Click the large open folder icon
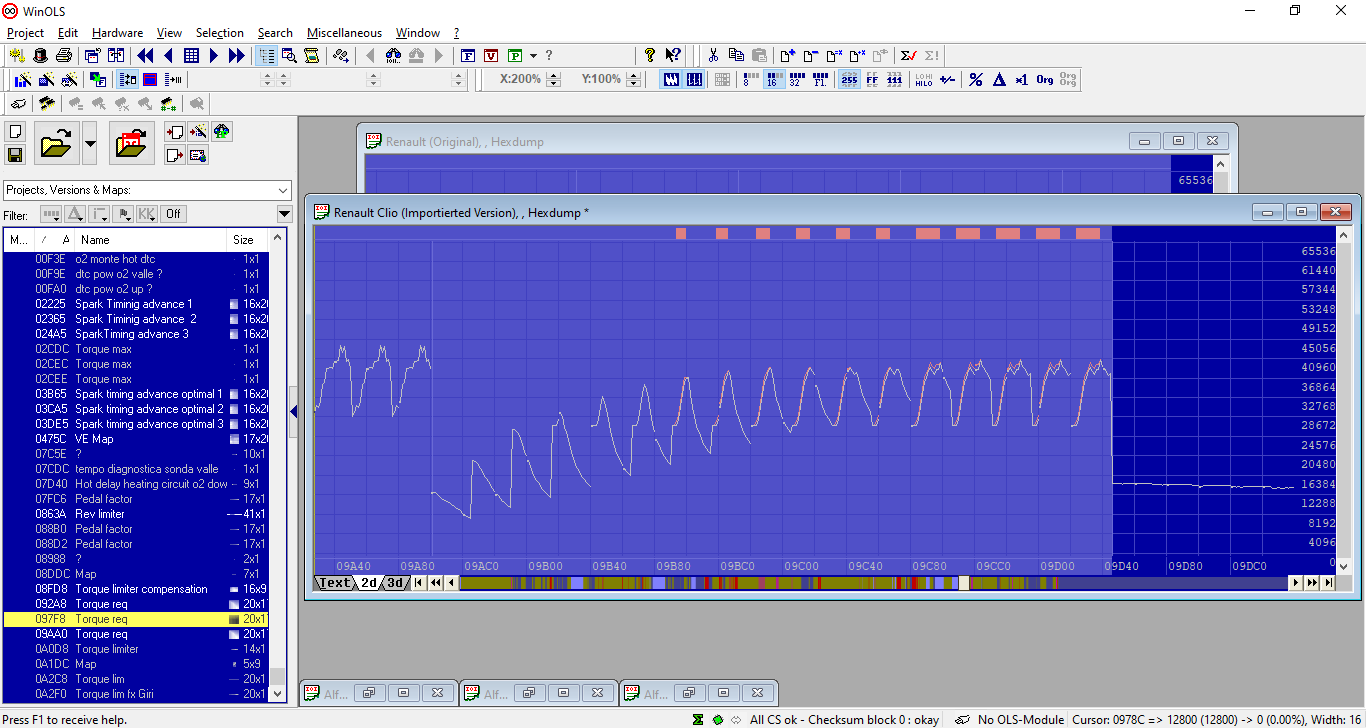Screen dimensions: 1366x728 coord(56,144)
